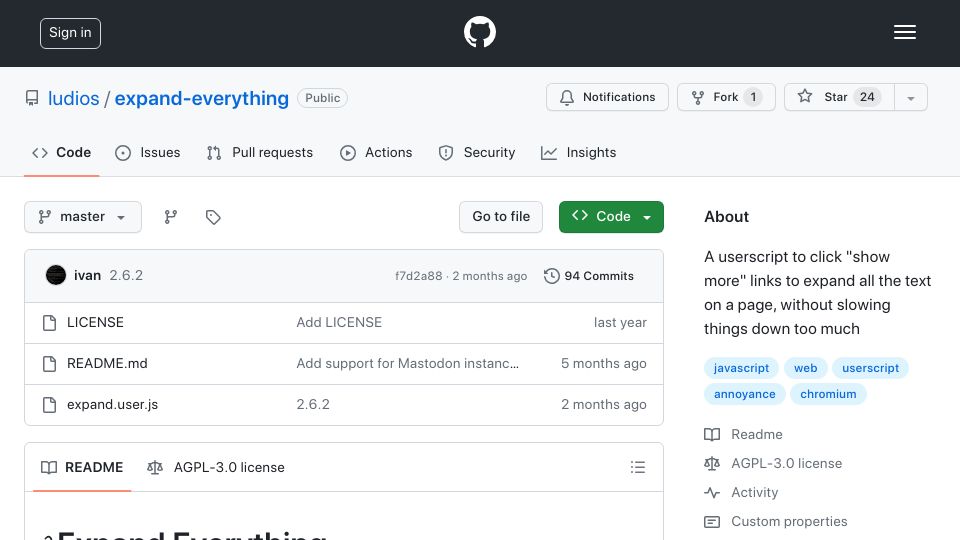Screen dimensions: 960x540
Task: Select the README tab in file viewer
Action: pos(82,467)
